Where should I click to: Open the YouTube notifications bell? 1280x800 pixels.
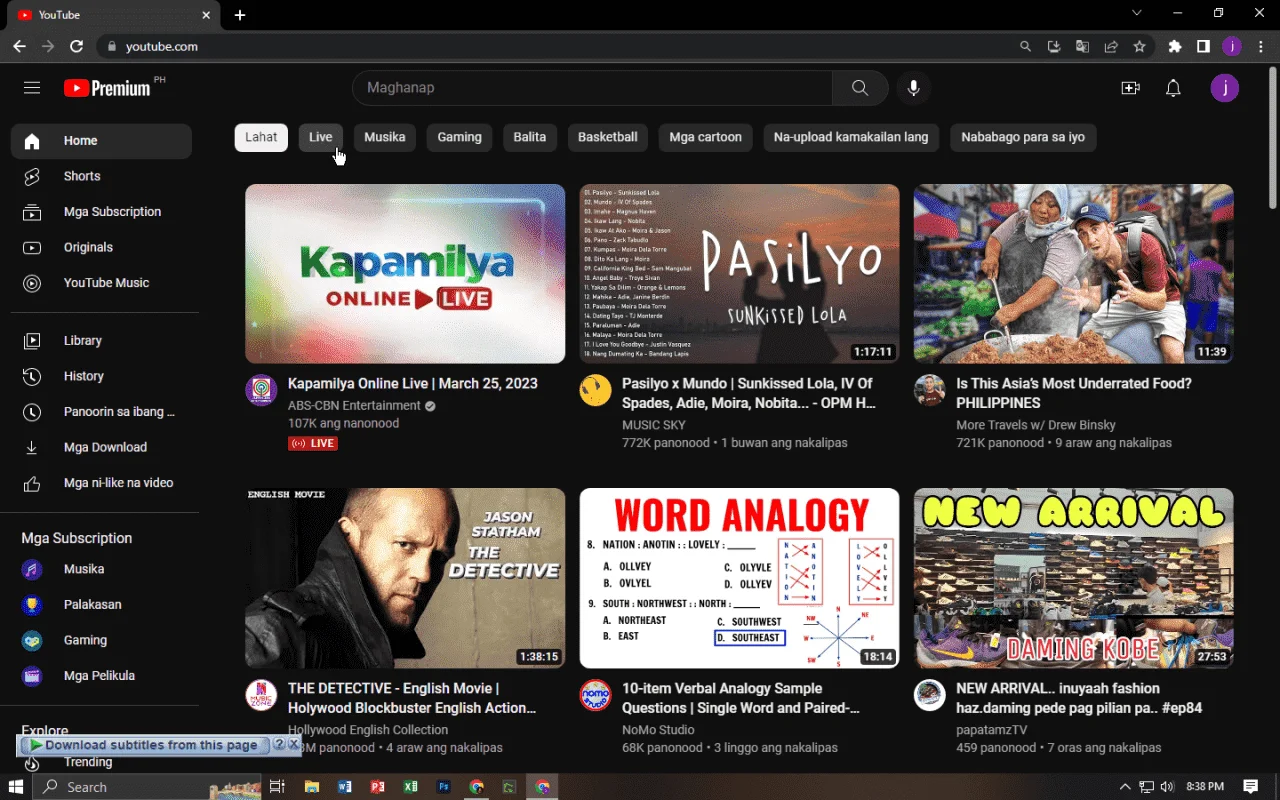point(1173,88)
